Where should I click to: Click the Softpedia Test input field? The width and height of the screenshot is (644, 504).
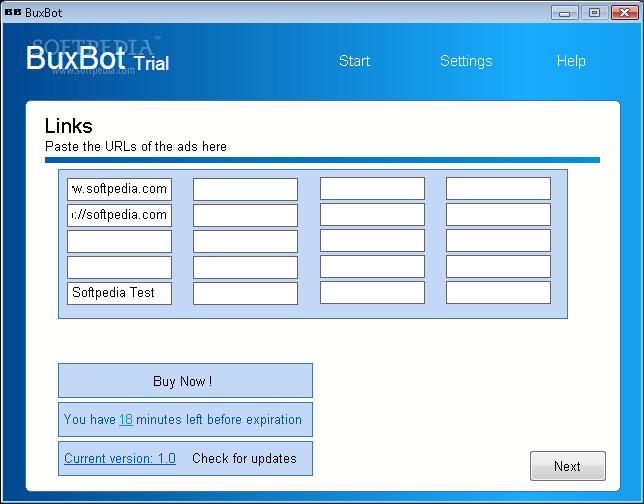[120, 293]
